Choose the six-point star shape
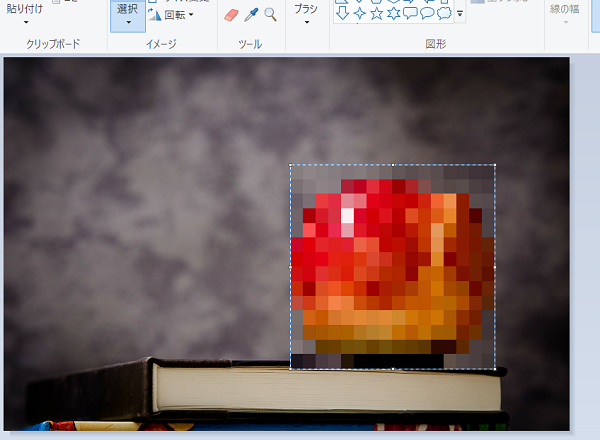600x440 pixels. [393, 14]
